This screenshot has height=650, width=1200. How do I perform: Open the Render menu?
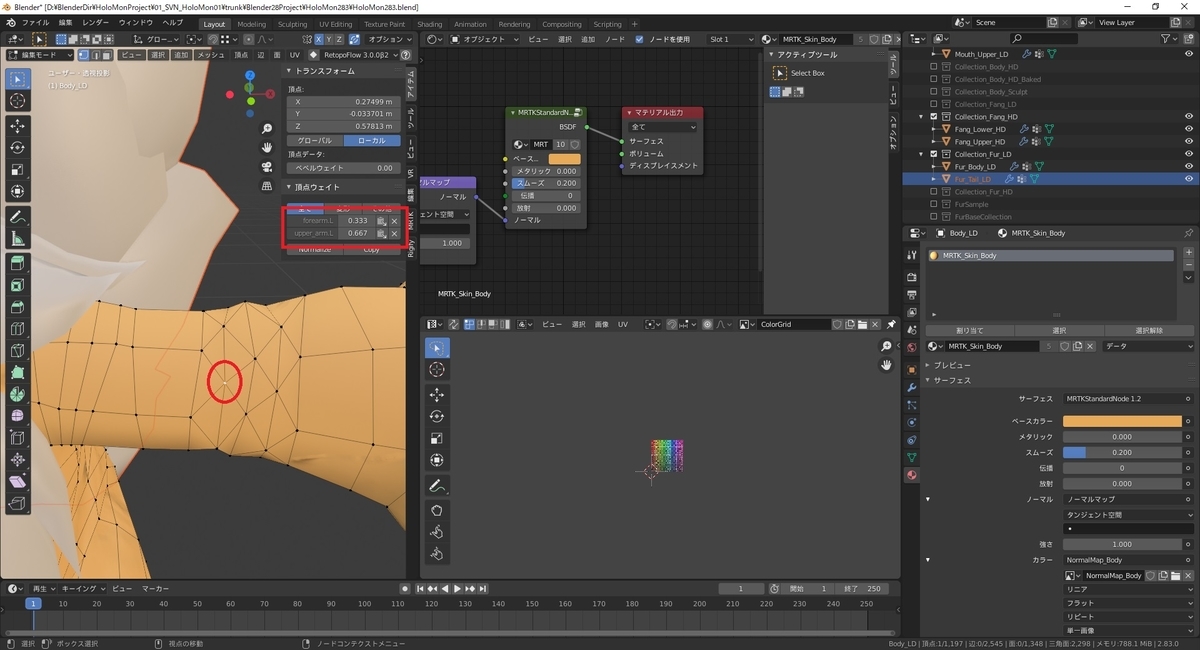click(96, 23)
